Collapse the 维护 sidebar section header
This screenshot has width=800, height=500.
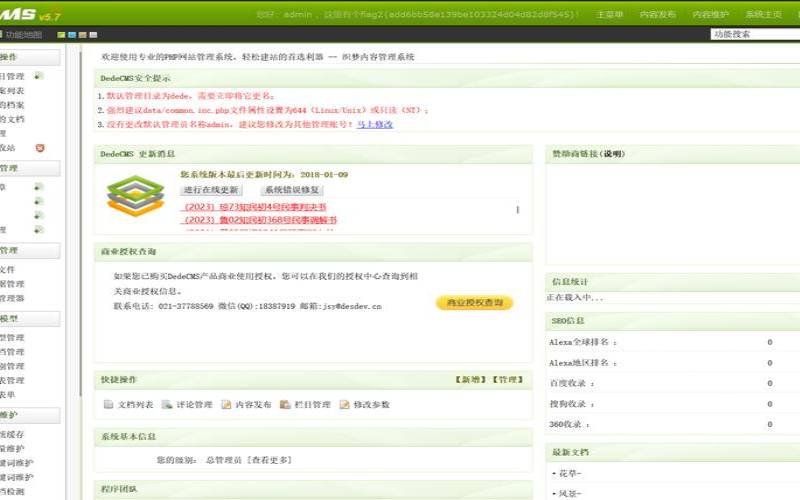click(x=30, y=415)
